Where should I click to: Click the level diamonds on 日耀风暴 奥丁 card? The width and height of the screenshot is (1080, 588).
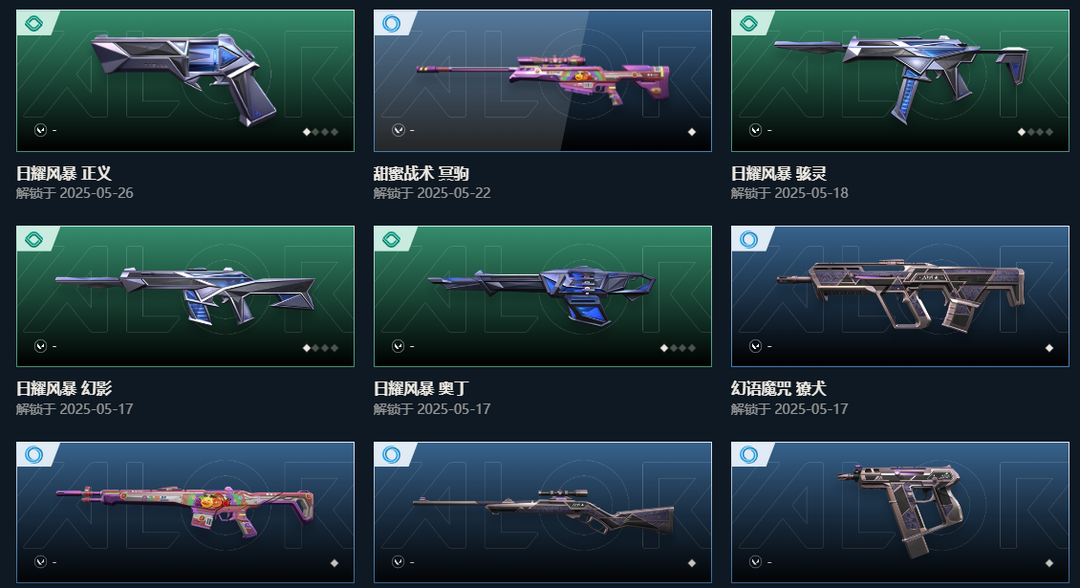click(678, 348)
